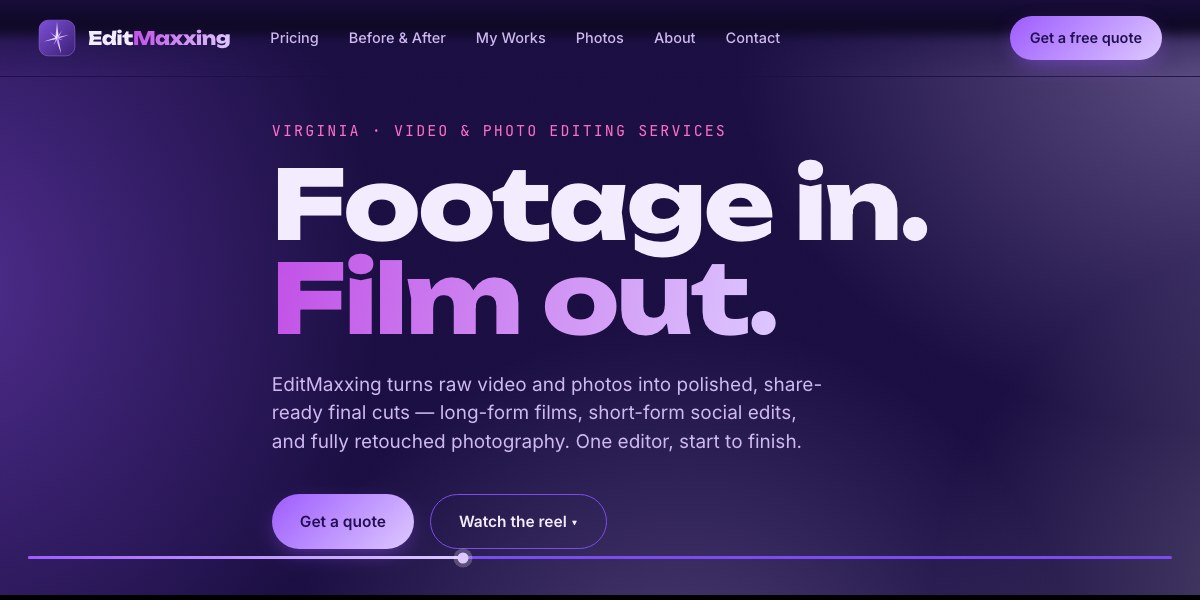Viewport: 1200px width, 600px height.
Task: Select Photos in the navigation bar
Action: click(600, 38)
